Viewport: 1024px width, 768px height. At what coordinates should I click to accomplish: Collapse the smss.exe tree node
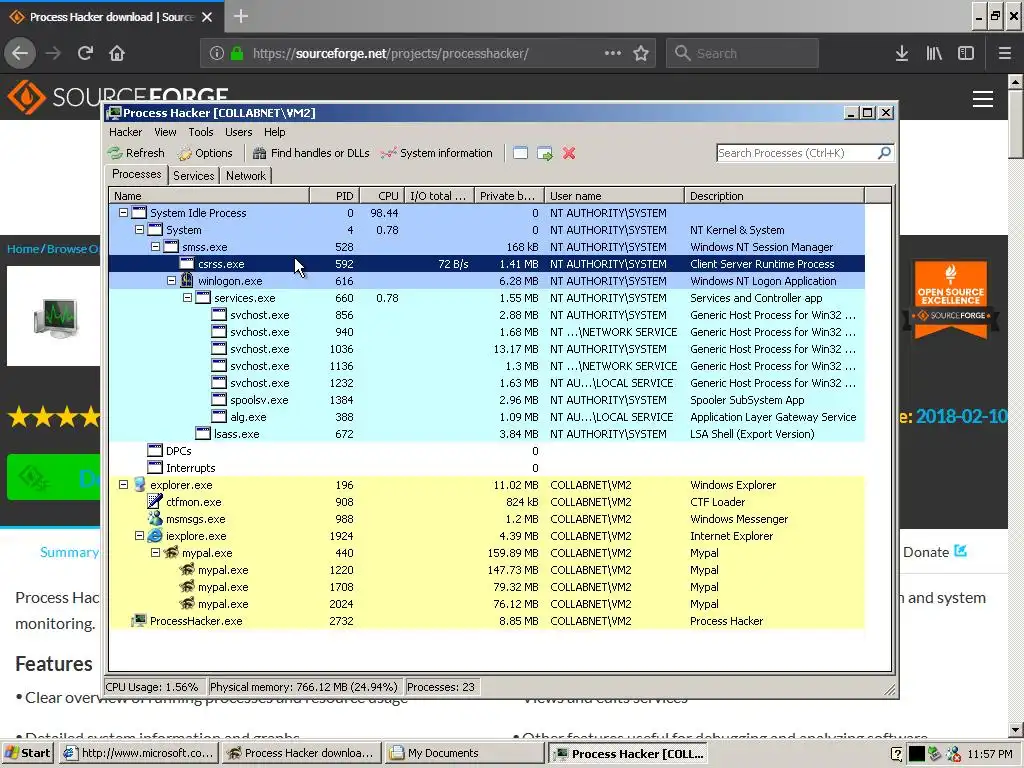point(155,246)
